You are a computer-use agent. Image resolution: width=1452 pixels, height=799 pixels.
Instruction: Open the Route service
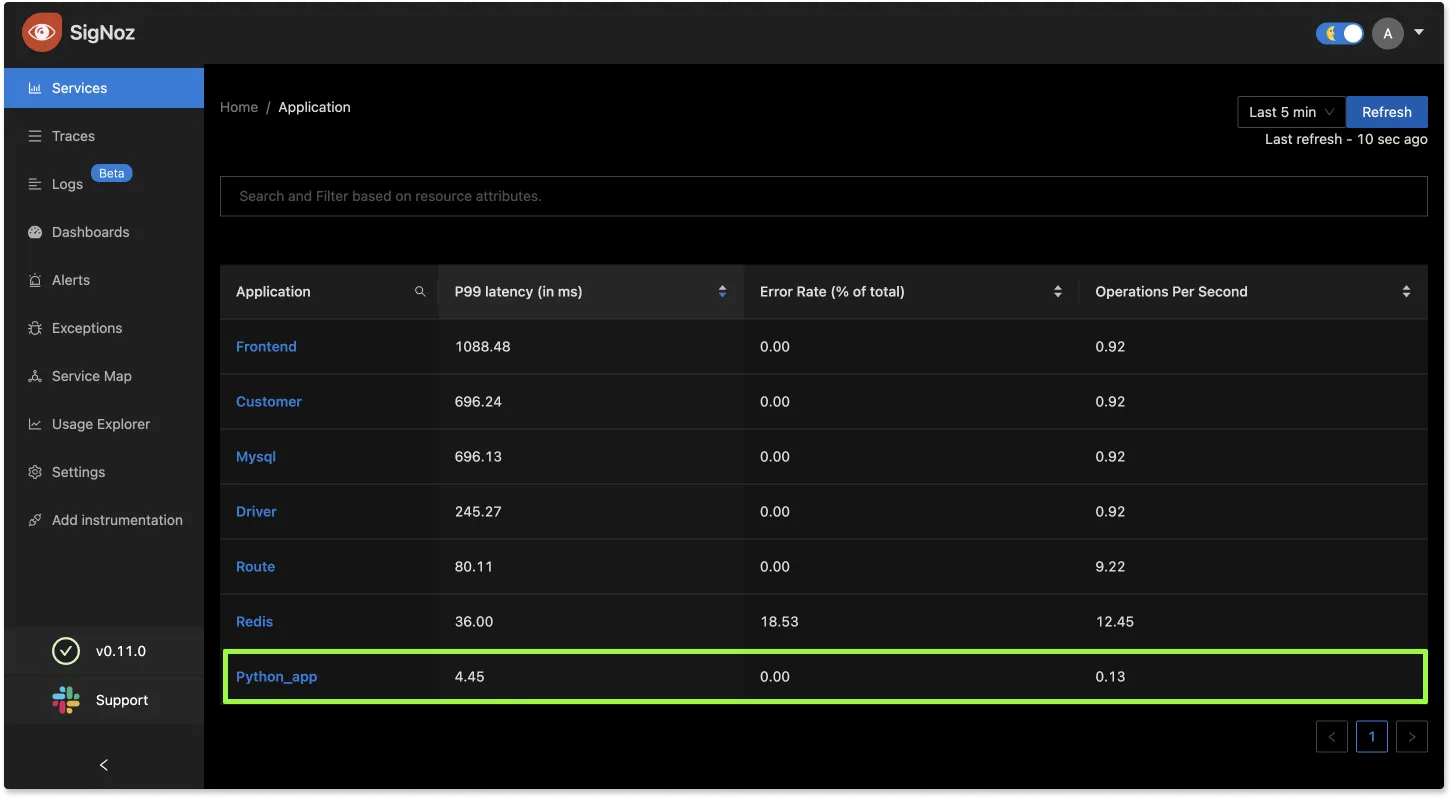coord(255,567)
